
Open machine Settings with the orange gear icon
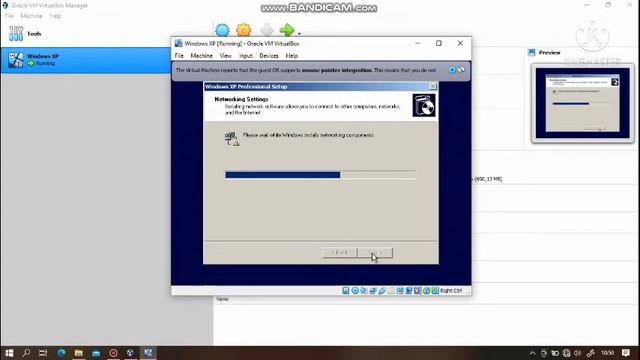click(244, 30)
